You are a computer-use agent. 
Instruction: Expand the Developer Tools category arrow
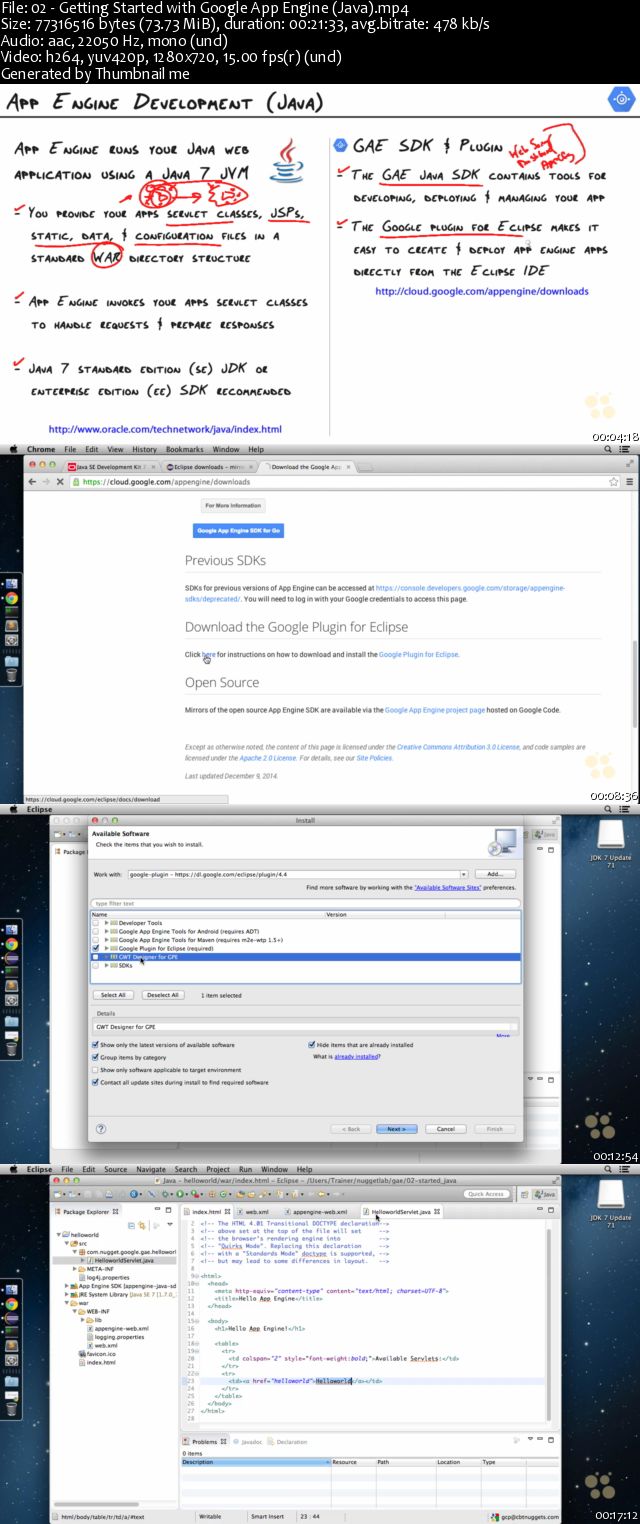coord(106,922)
